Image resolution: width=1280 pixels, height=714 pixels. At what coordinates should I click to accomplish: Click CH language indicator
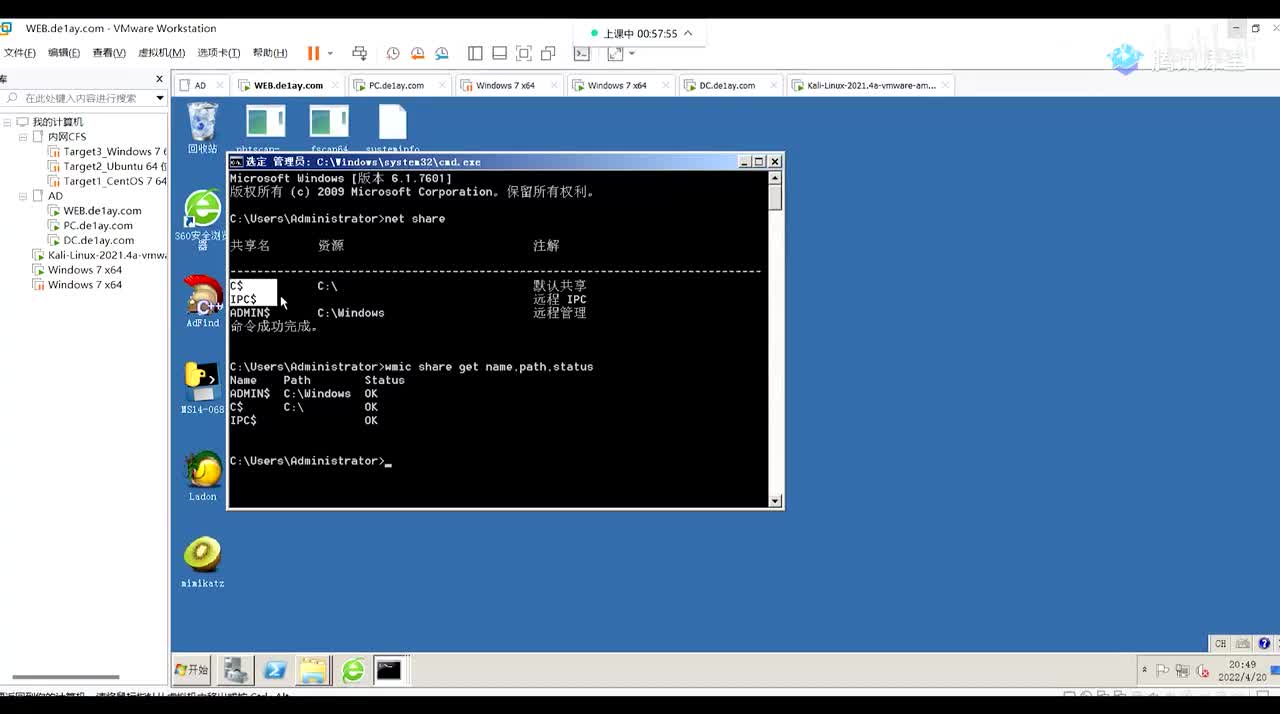coord(1220,643)
